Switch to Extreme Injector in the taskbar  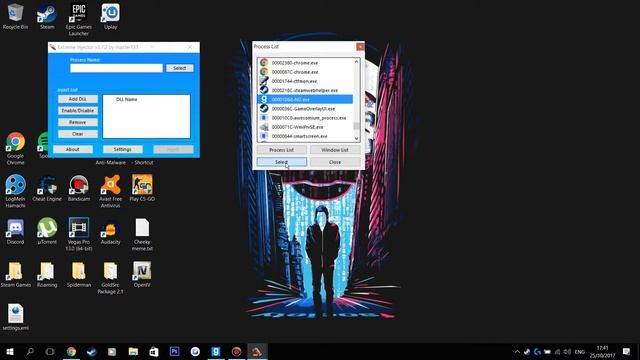(x=257, y=351)
